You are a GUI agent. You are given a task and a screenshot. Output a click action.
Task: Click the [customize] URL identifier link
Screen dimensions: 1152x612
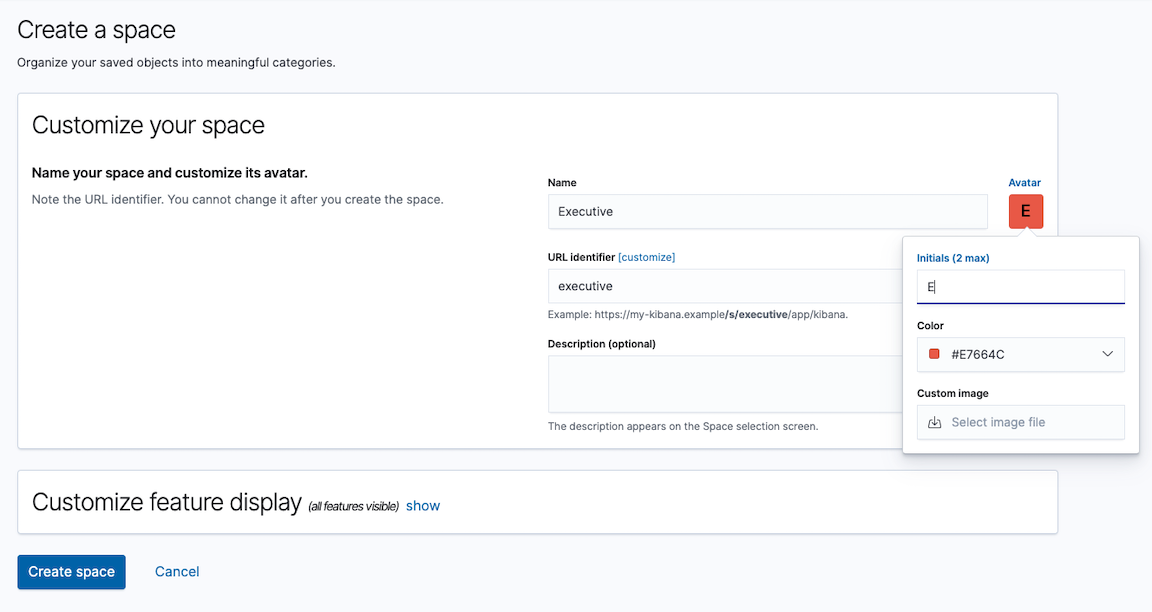point(646,257)
